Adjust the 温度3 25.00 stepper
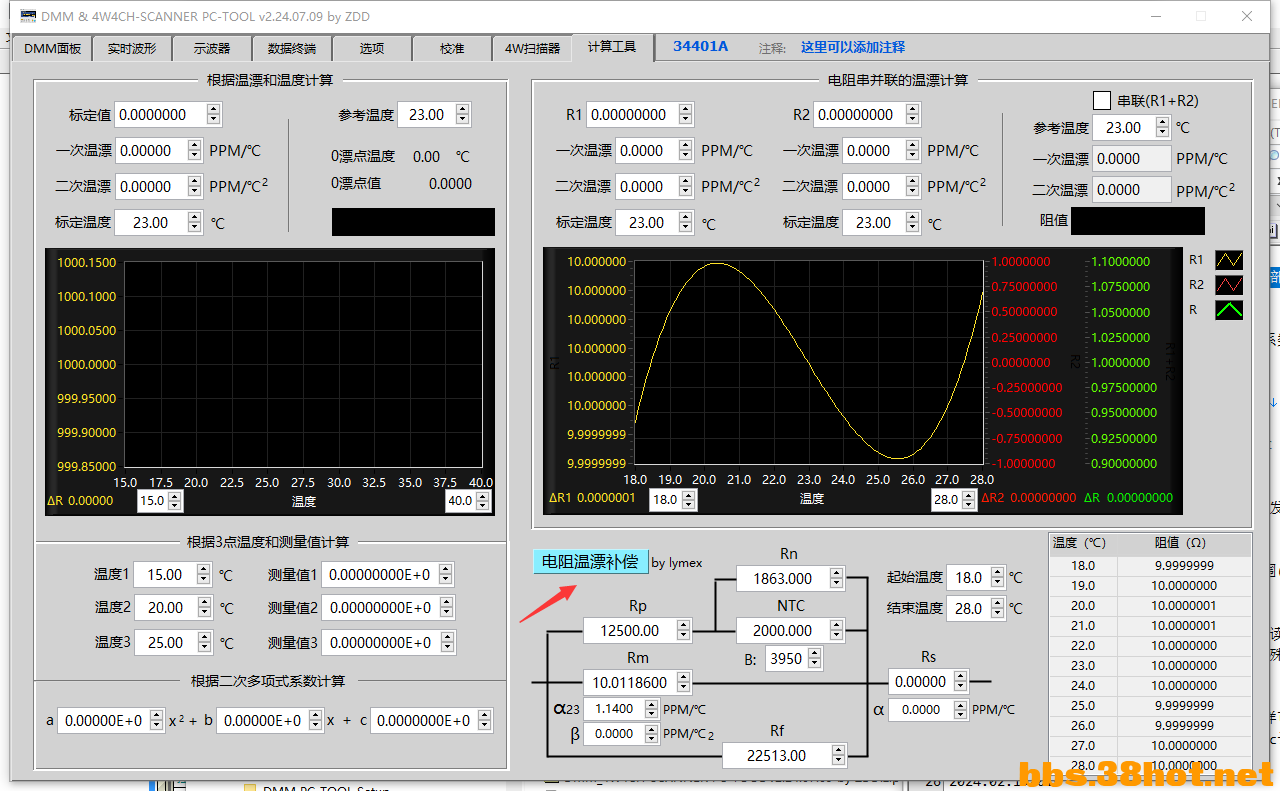 coord(204,643)
